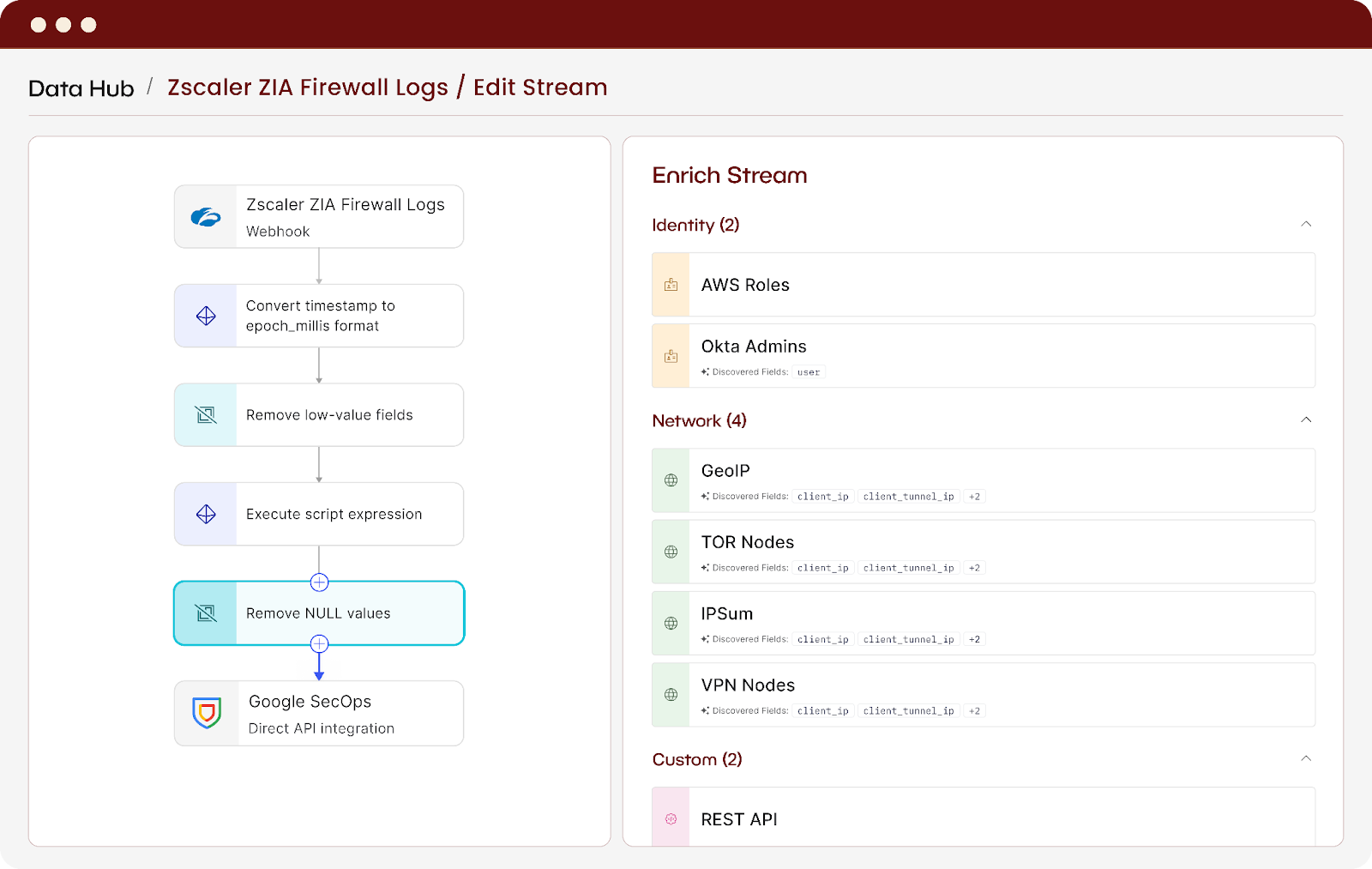Show +2 more fields for IPSum
Image resolution: width=1372 pixels, height=869 pixels.
(974, 639)
